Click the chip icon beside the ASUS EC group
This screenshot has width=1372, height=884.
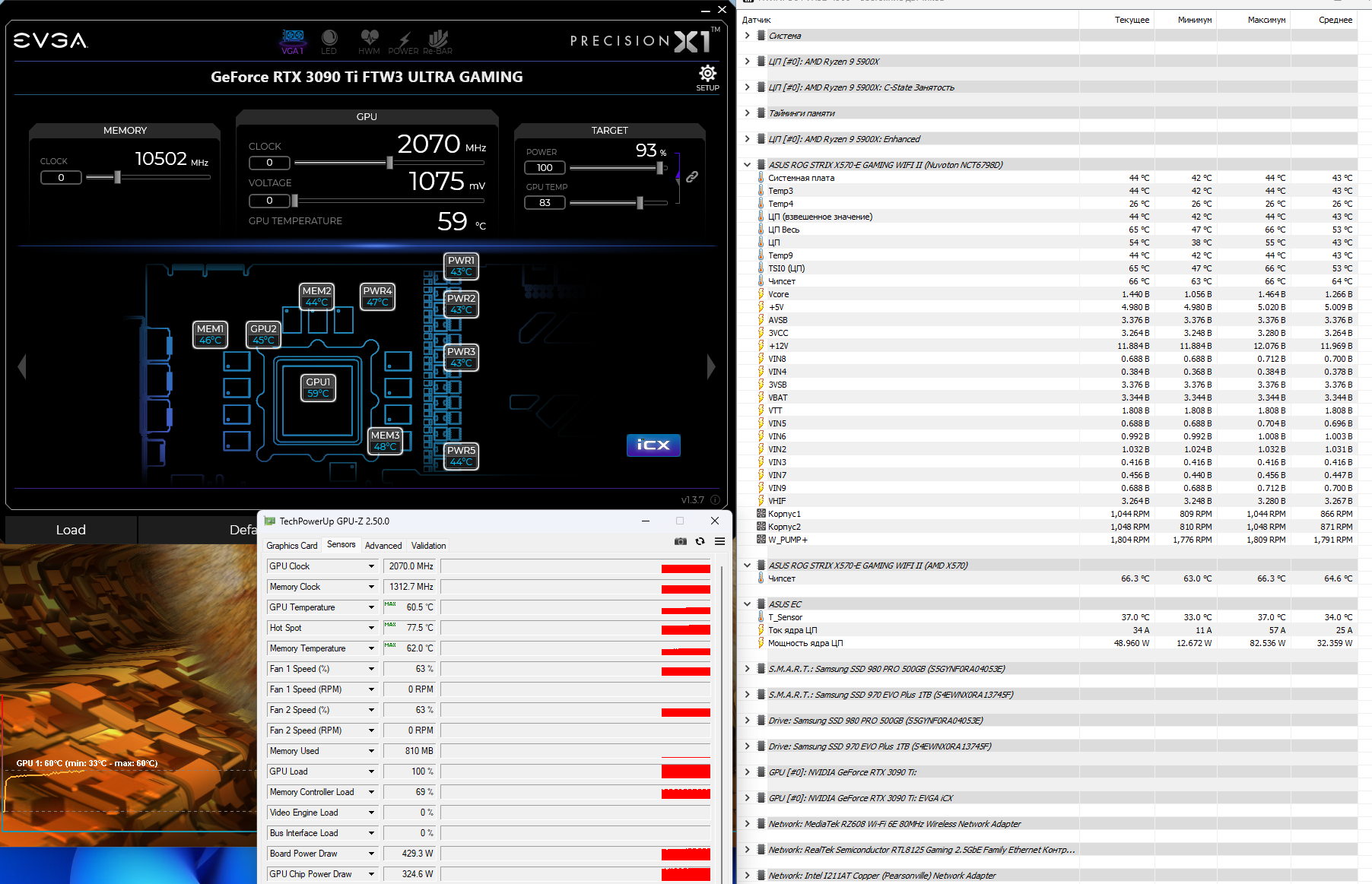(x=761, y=604)
